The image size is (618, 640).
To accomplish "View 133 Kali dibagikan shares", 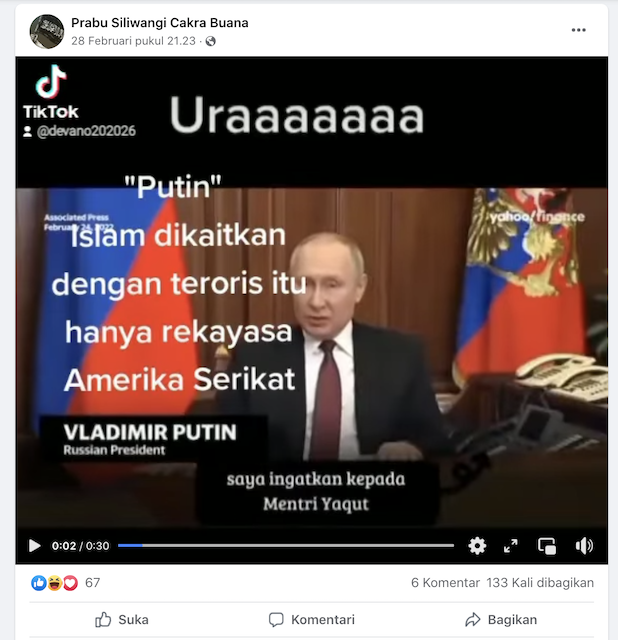I will [x=540, y=582].
